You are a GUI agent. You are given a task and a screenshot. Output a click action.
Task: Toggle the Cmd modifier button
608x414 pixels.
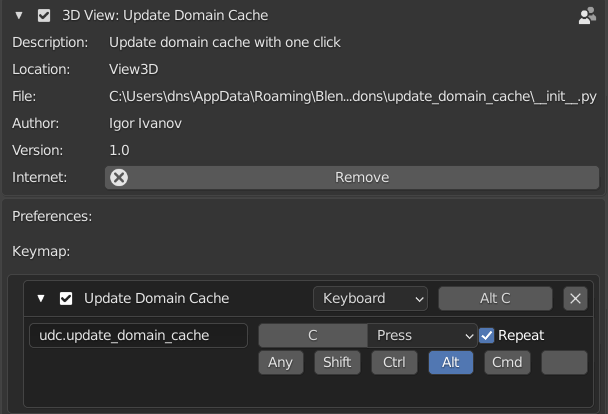coord(507,362)
